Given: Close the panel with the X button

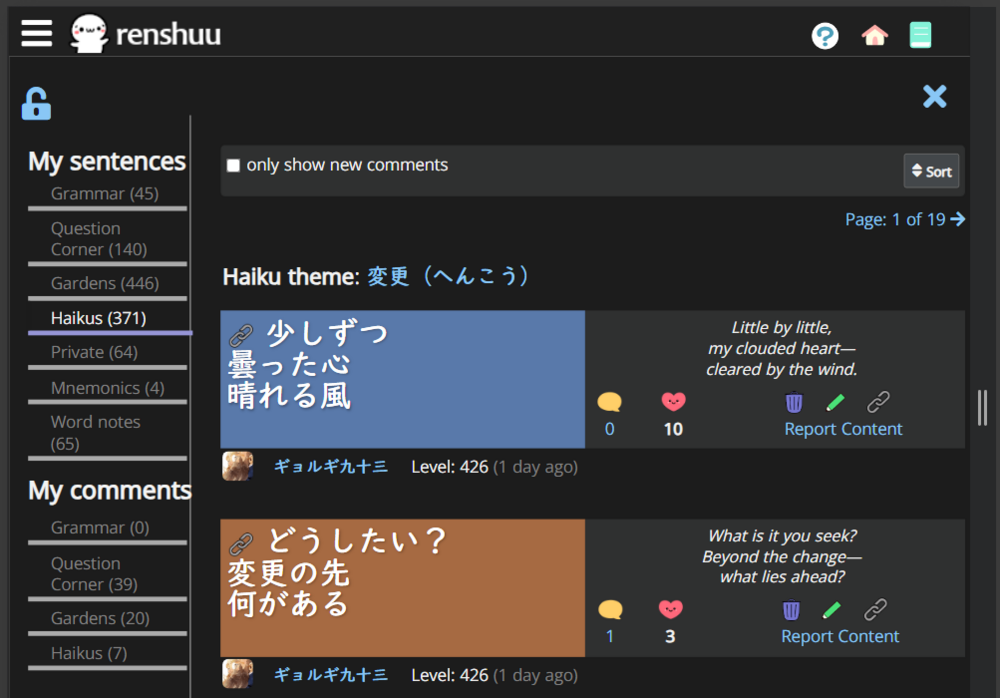Looking at the screenshot, I should [934, 96].
